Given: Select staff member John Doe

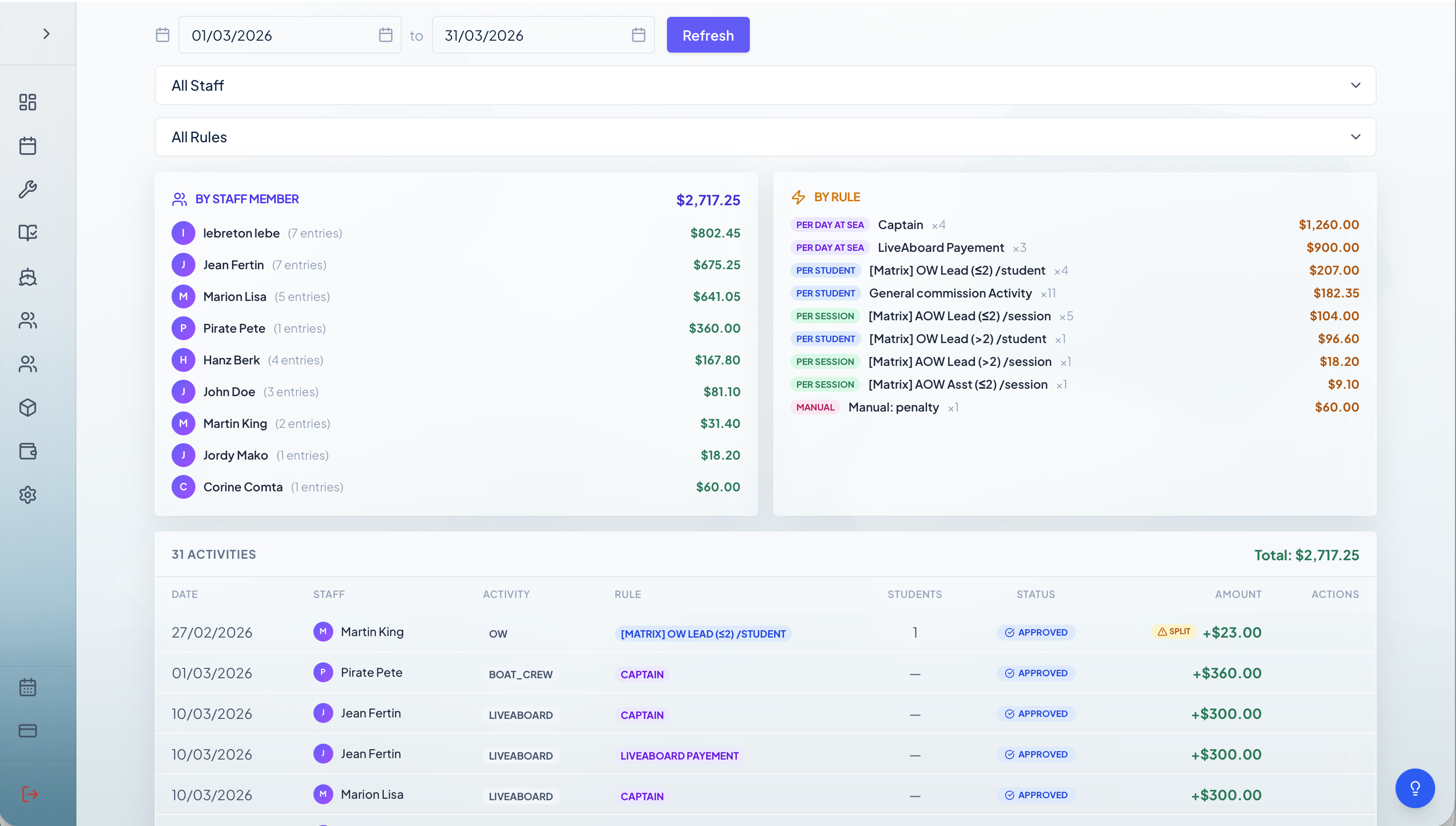Looking at the screenshot, I should tap(456, 392).
